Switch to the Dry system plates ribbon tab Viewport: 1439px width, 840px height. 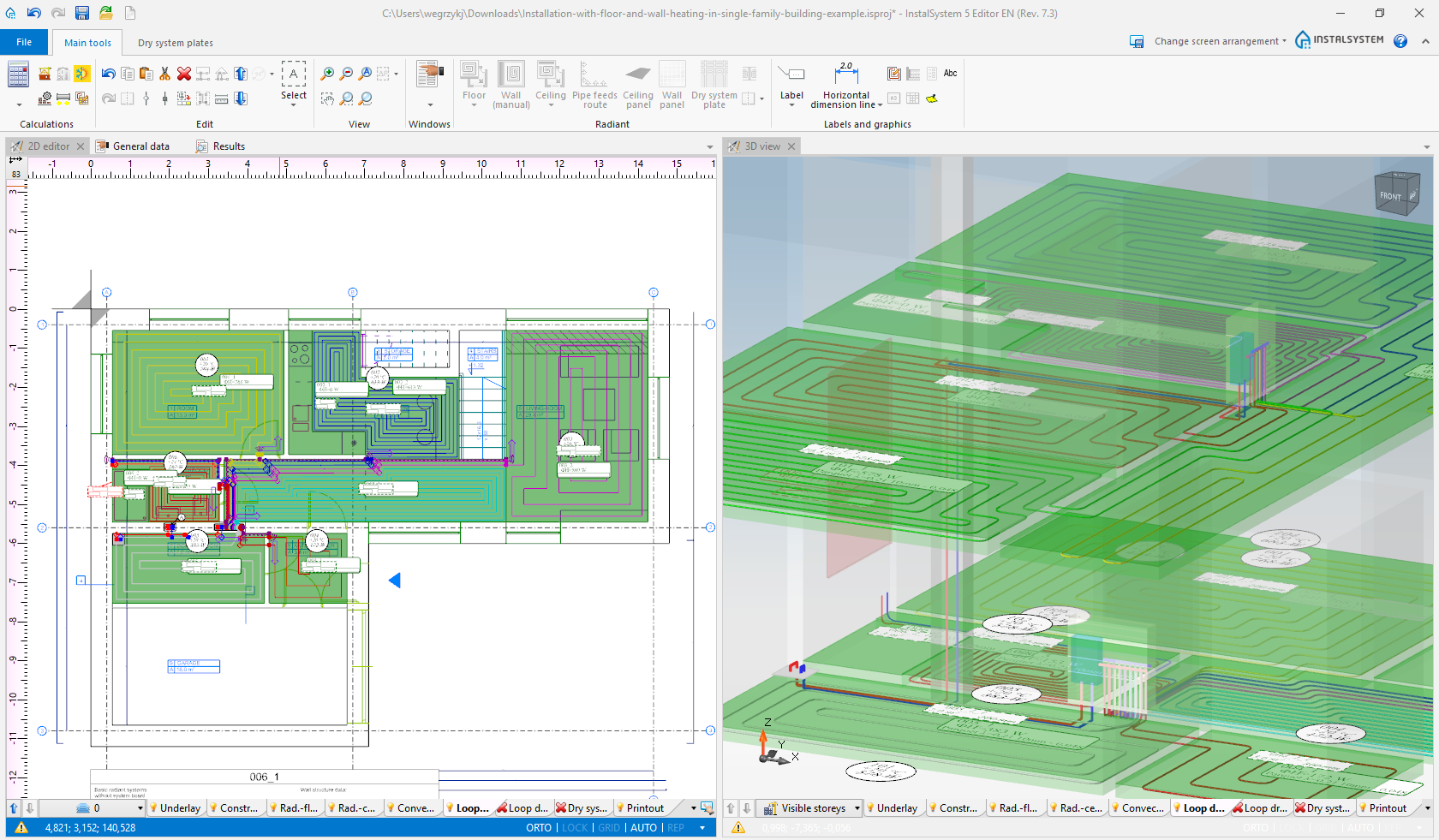[x=175, y=42]
